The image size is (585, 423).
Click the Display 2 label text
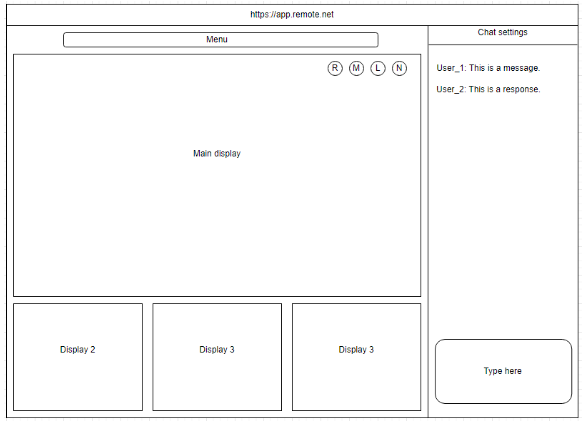tap(78, 350)
